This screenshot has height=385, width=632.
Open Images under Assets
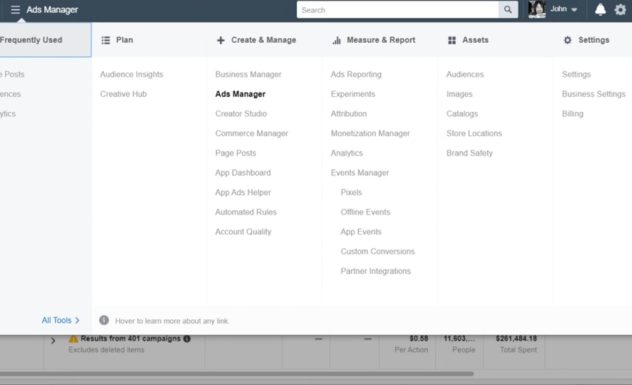point(459,94)
